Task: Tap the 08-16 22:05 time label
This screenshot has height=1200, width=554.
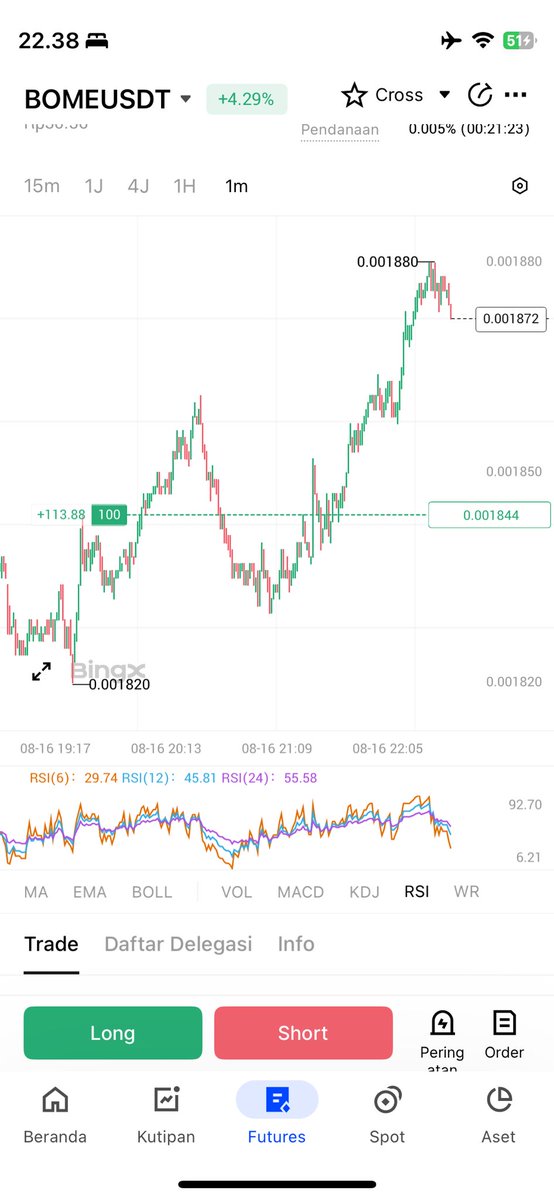Action: (387, 748)
